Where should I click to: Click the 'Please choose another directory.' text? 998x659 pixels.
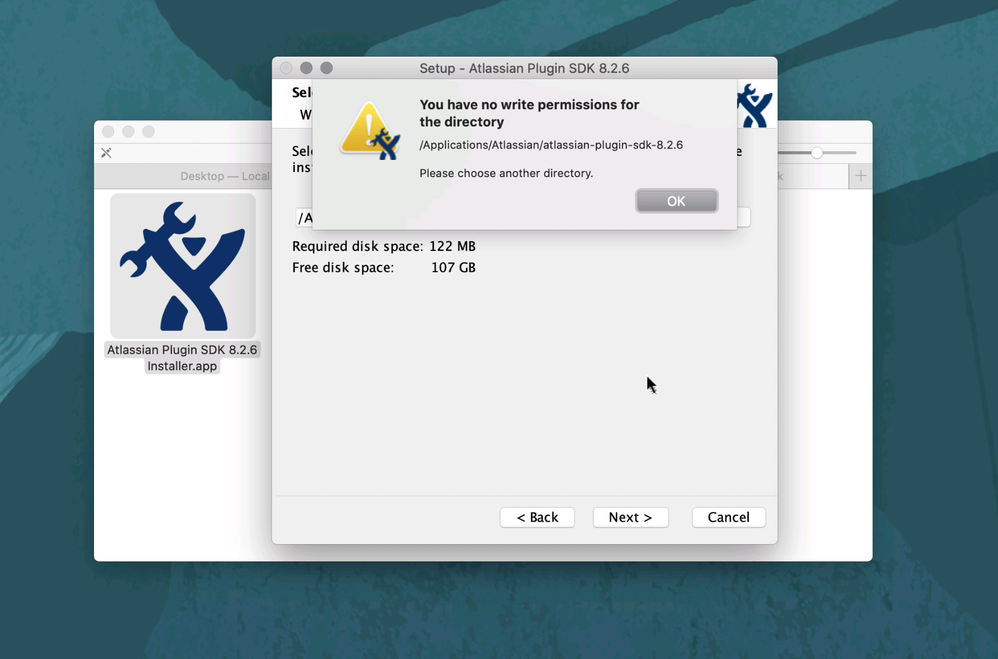506,173
